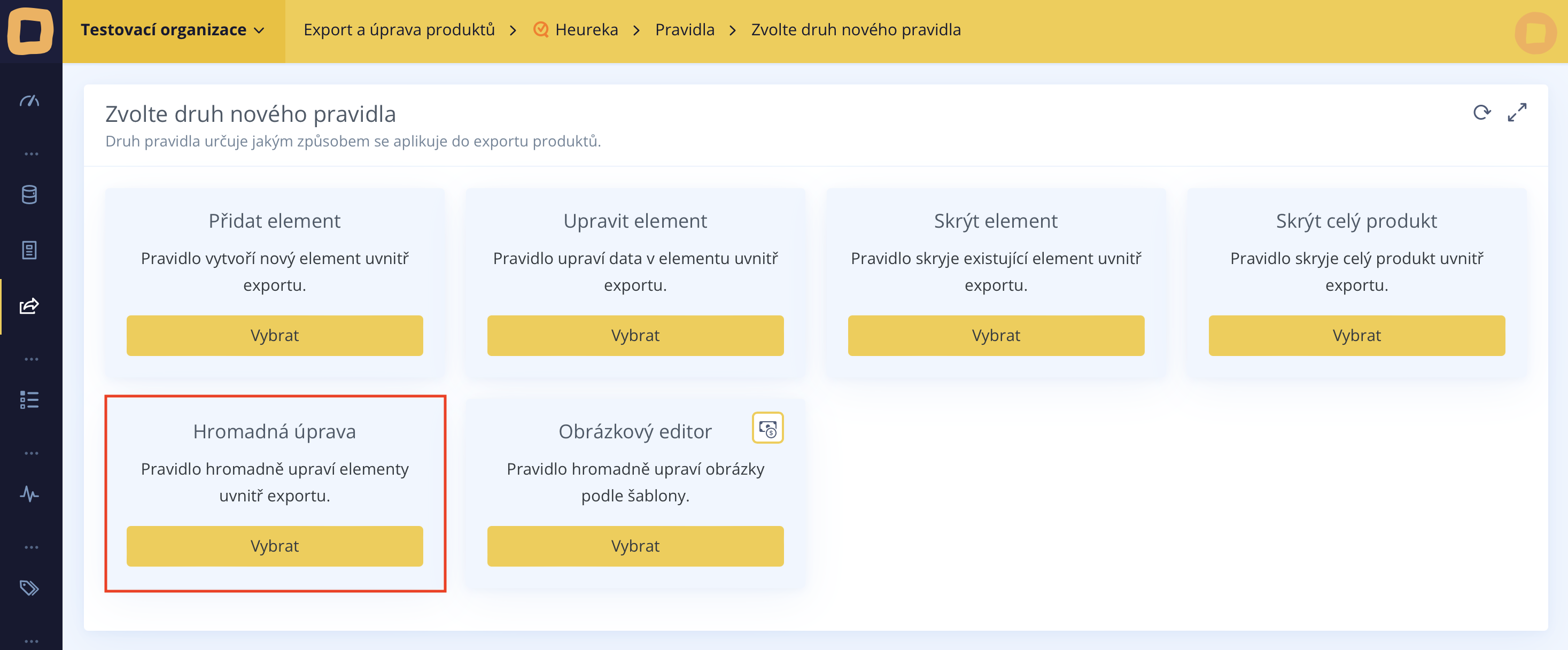
Task: Navigate to Pravidla breadcrumb
Action: click(684, 30)
